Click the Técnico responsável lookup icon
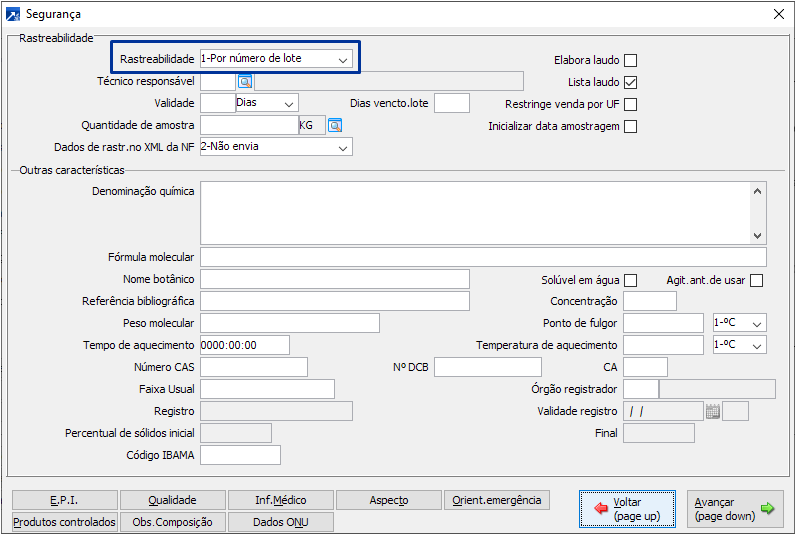The width and height of the screenshot is (796, 536). [x=245, y=81]
